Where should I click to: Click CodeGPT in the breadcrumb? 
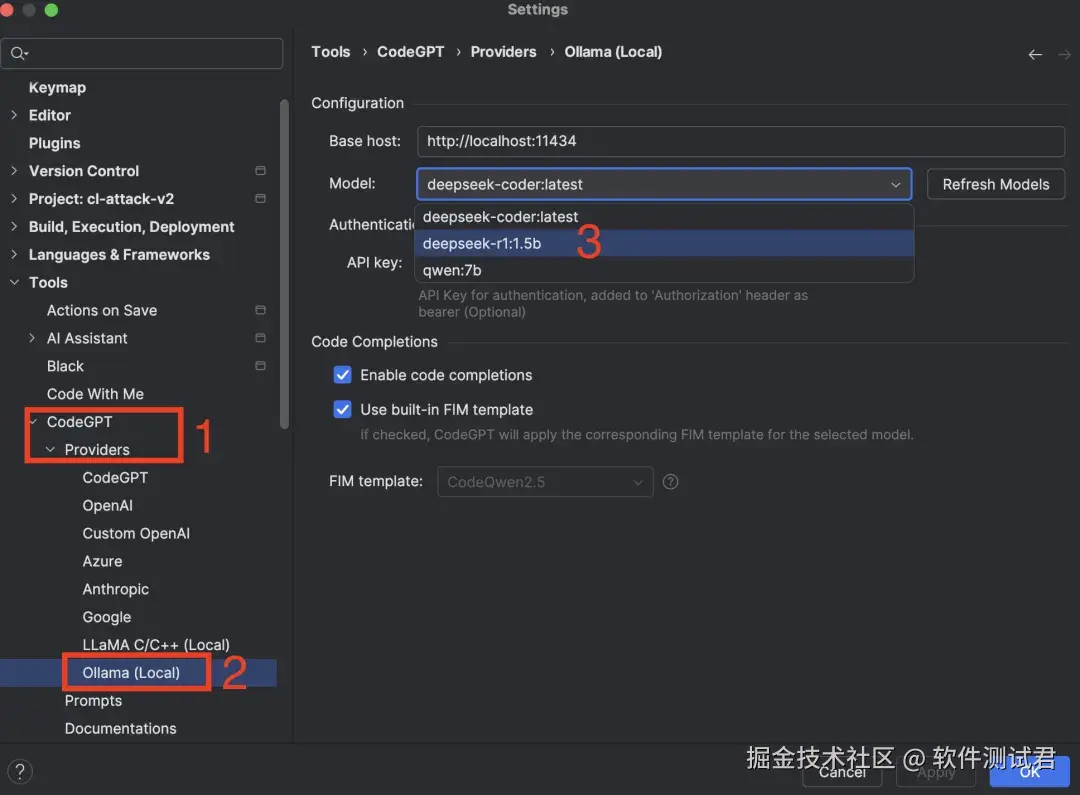[411, 52]
